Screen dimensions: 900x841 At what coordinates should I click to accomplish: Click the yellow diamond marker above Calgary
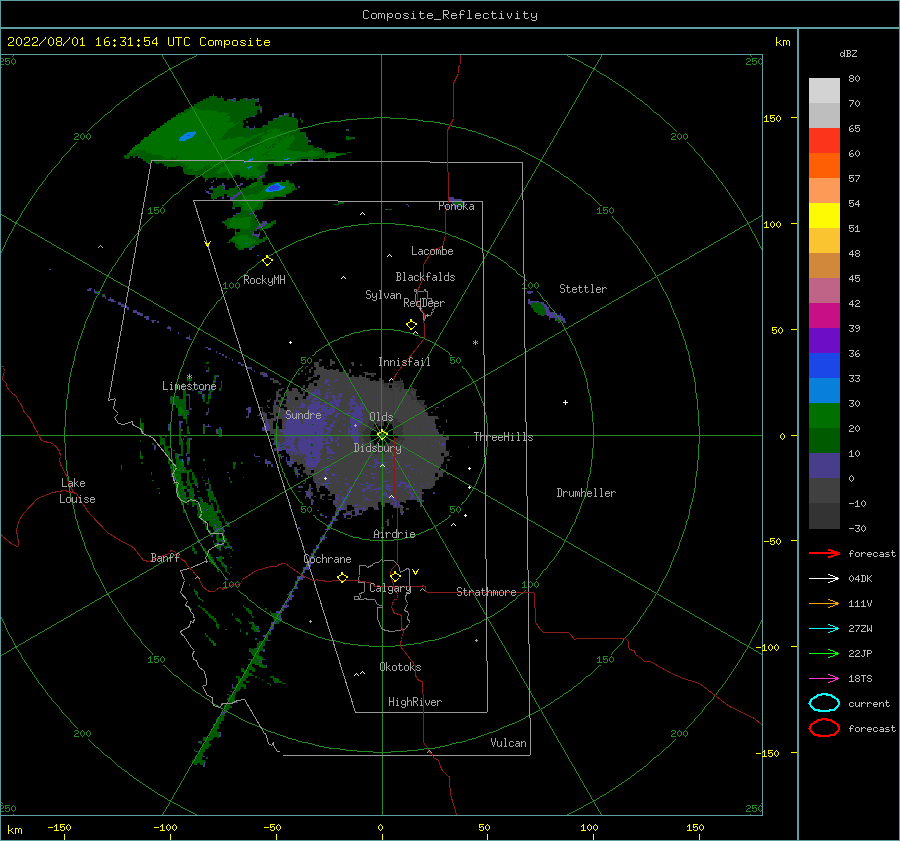coord(395,576)
